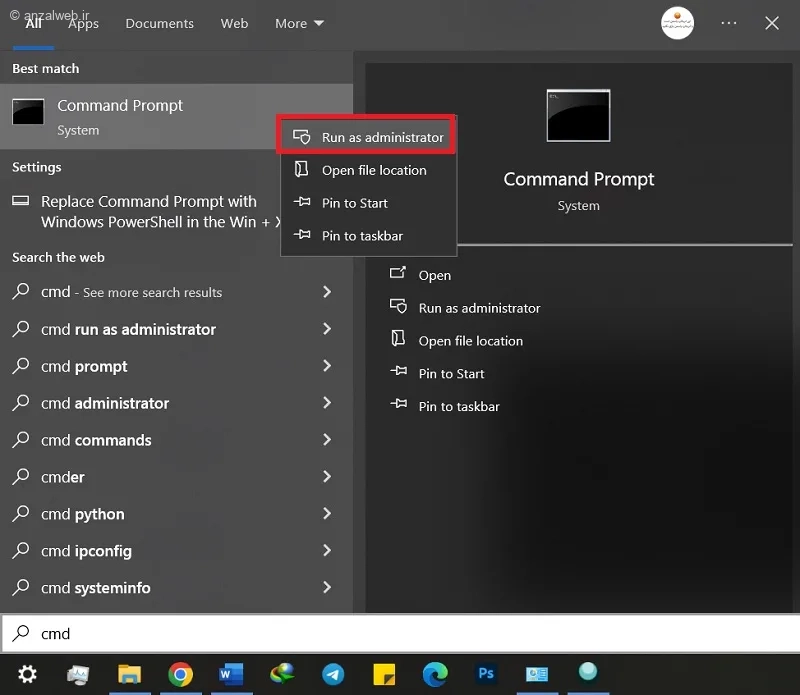Viewport: 800px width, 695px height.
Task: Click the keyboard icon beside Replace Command Prompt
Action: point(20,200)
